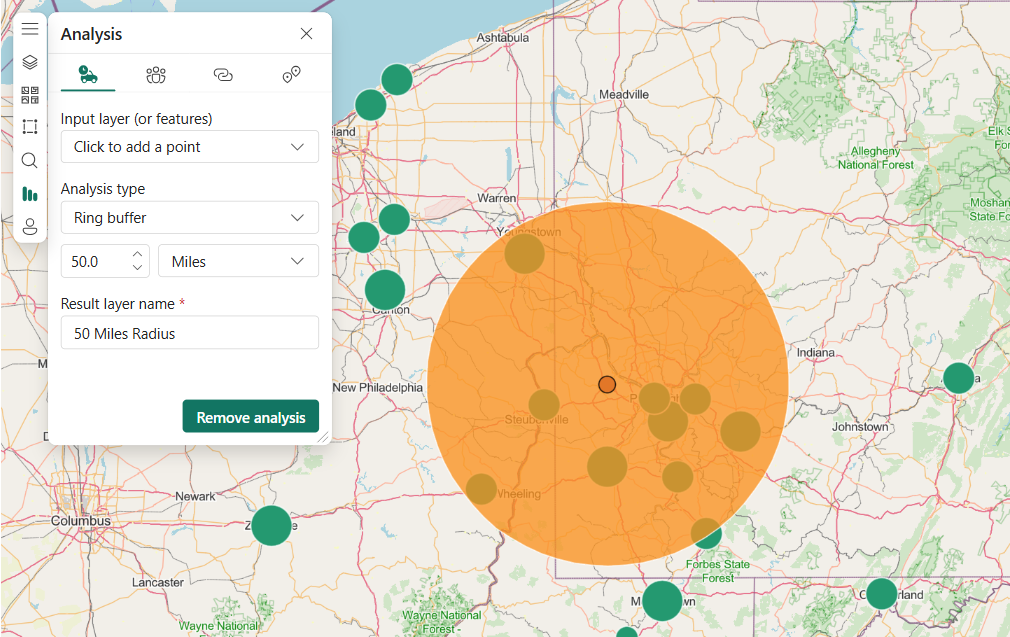Select the orange buffer center point marker
Viewport: 1010px width, 637px height.
pyautogui.click(x=607, y=383)
